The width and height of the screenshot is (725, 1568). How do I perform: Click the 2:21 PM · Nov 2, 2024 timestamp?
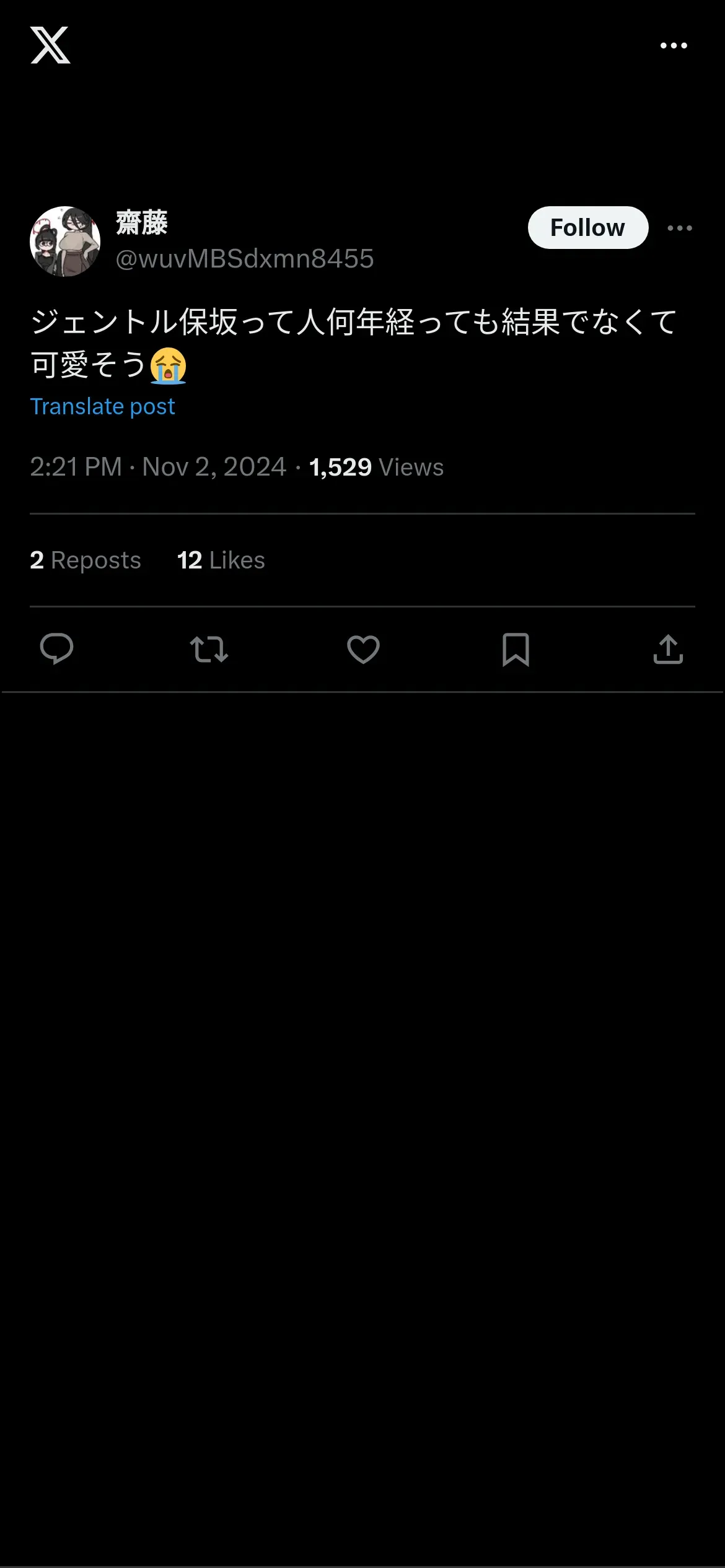tap(158, 467)
